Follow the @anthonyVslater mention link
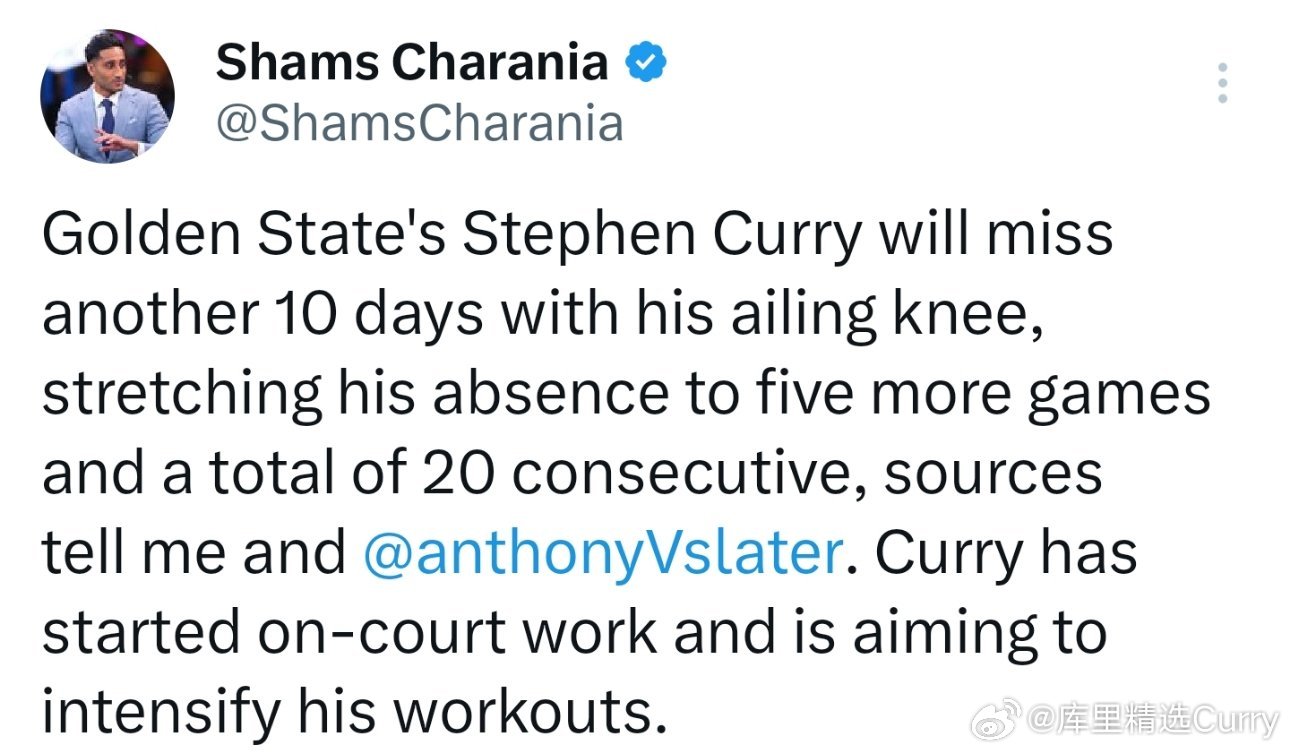This screenshot has width=1290, height=754. point(601,554)
